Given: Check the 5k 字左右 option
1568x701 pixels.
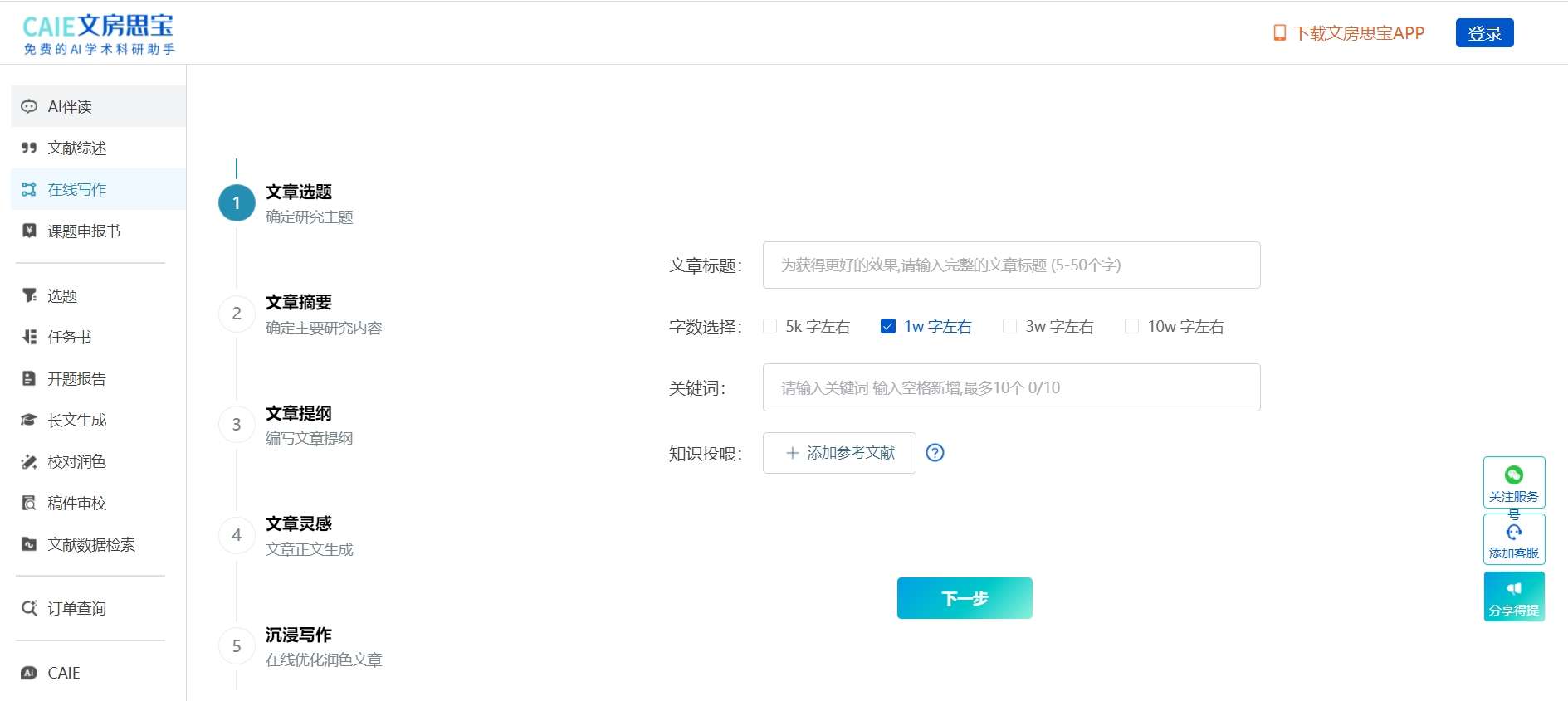Looking at the screenshot, I should tap(769, 327).
